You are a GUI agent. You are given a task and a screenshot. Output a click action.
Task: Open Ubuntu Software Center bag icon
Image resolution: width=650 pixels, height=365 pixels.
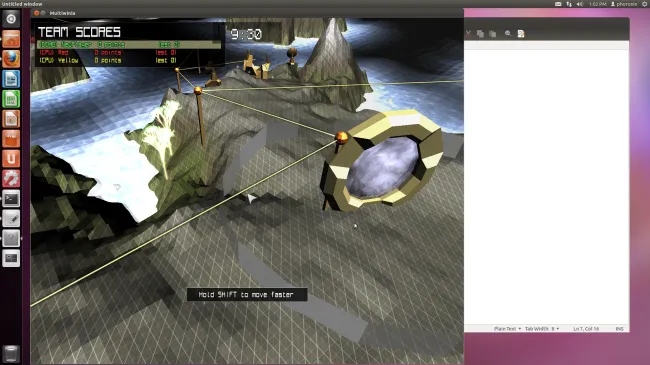[x=11, y=139]
